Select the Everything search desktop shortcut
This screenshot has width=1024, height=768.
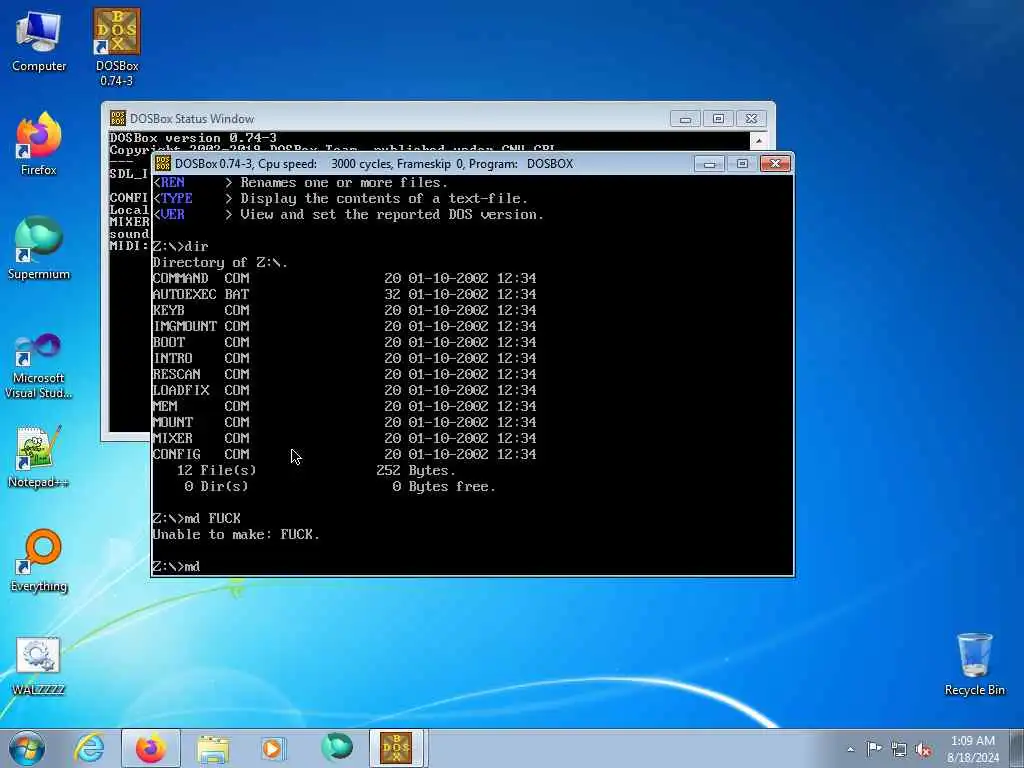coord(39,560)
